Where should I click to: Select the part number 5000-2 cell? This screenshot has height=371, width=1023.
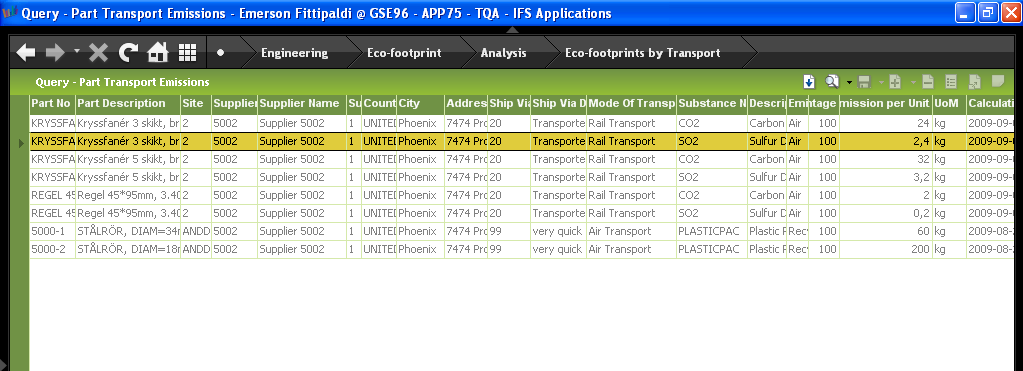pyautogui.click(x=52, y=249)
